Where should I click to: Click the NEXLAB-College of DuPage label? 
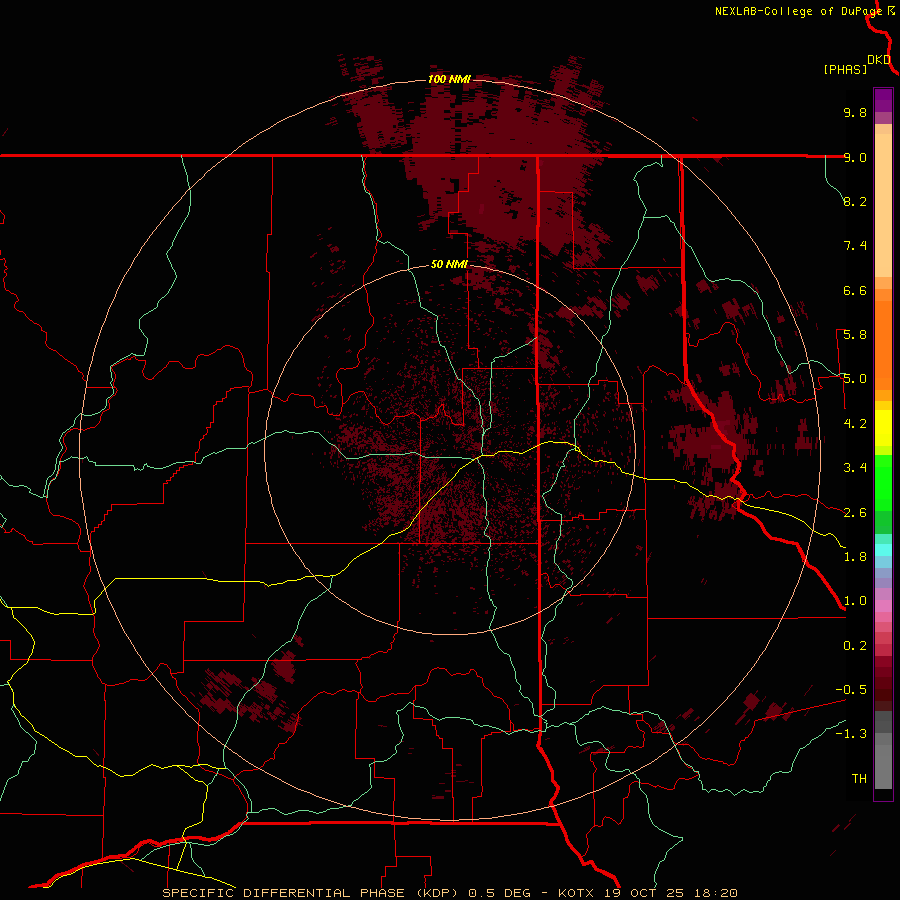point(798,11)
